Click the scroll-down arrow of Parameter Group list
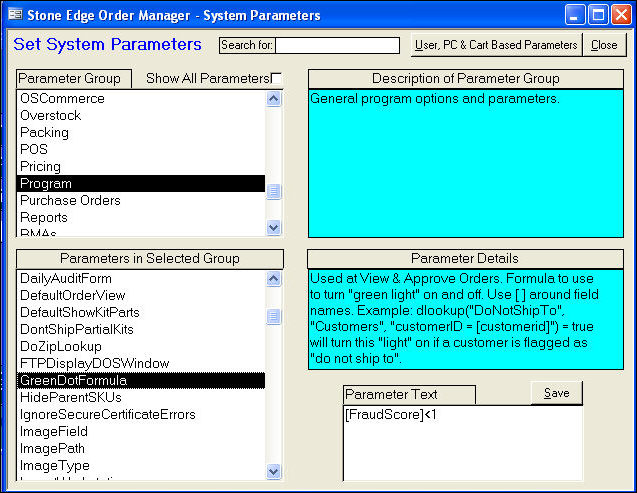Viewport: 637px width, 493px height. [274, 227]
